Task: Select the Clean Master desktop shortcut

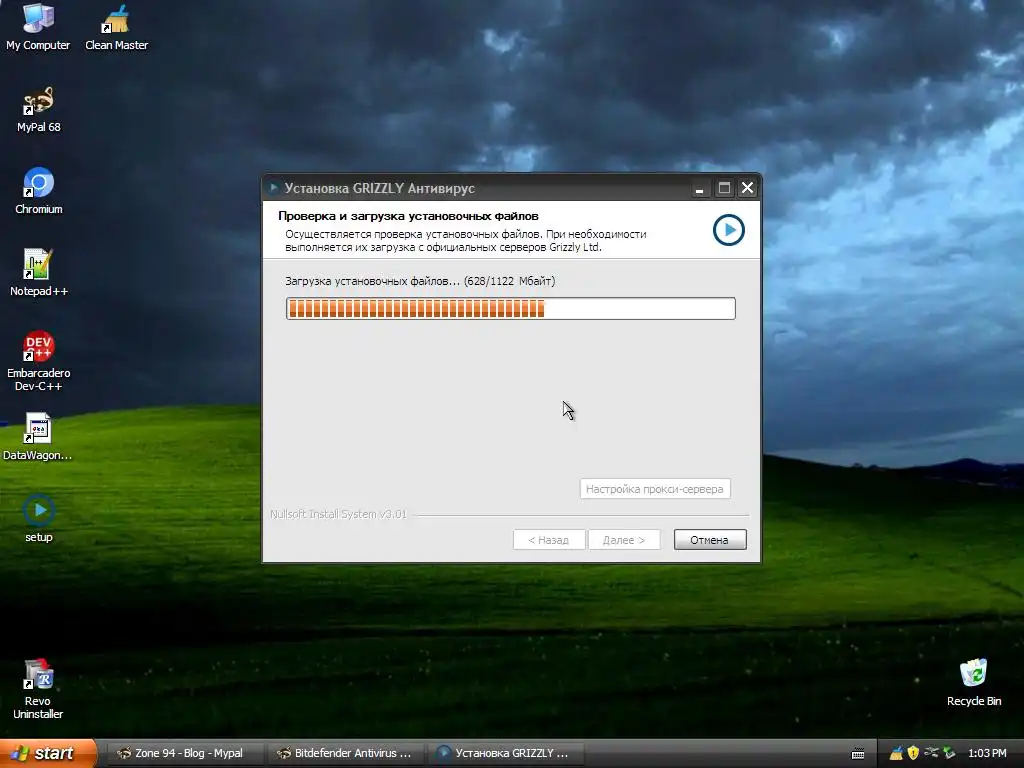Action: (x=116, y=26)
